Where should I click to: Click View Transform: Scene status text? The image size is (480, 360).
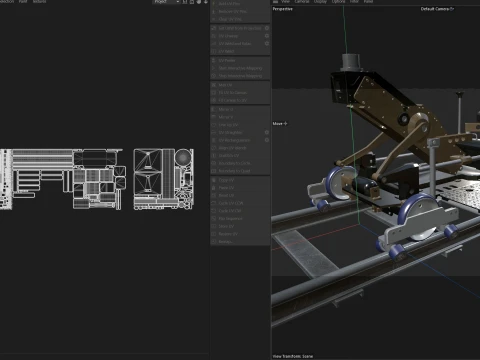pyautogui.click(x=293, y=356)
